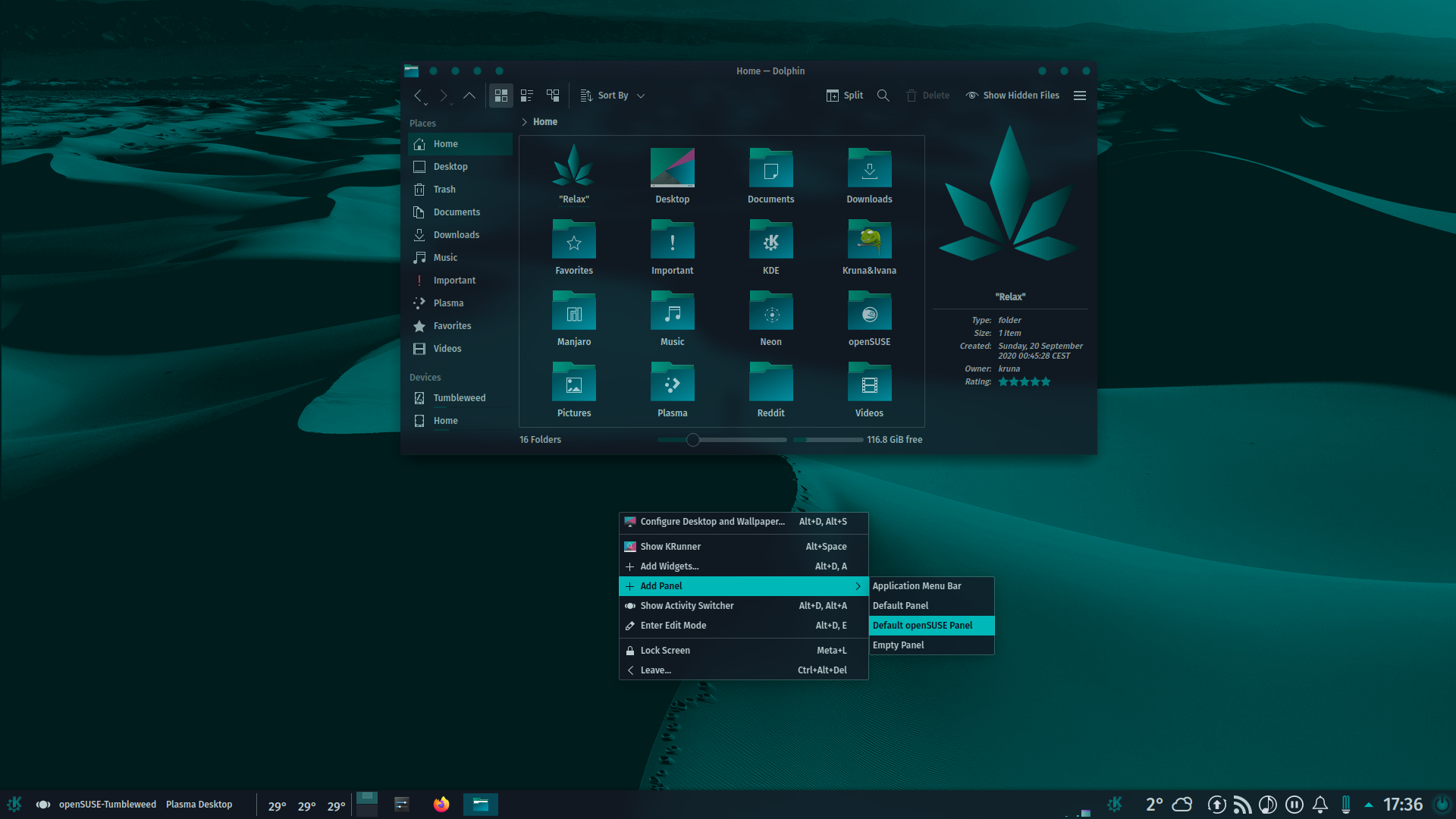The width and height of the screenshot is (1456, 819).
Task: Toggle Split view in Dolphin
Action: click(845, 96)
